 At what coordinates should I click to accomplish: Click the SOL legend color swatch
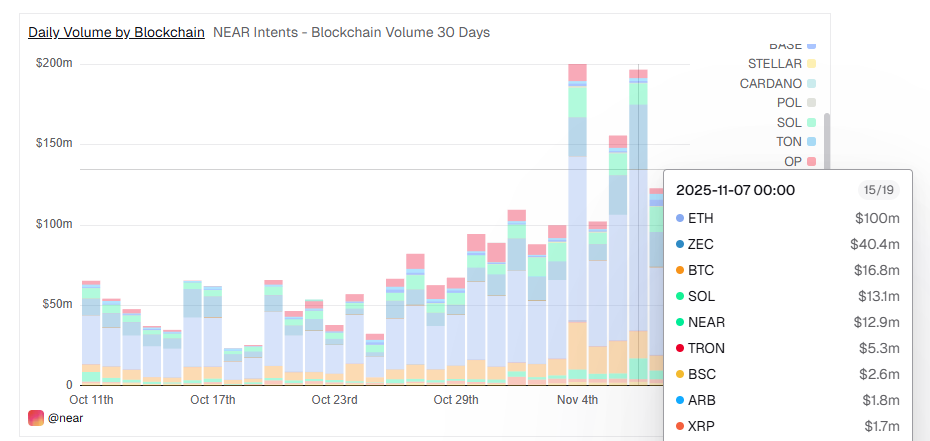point(812,123)
